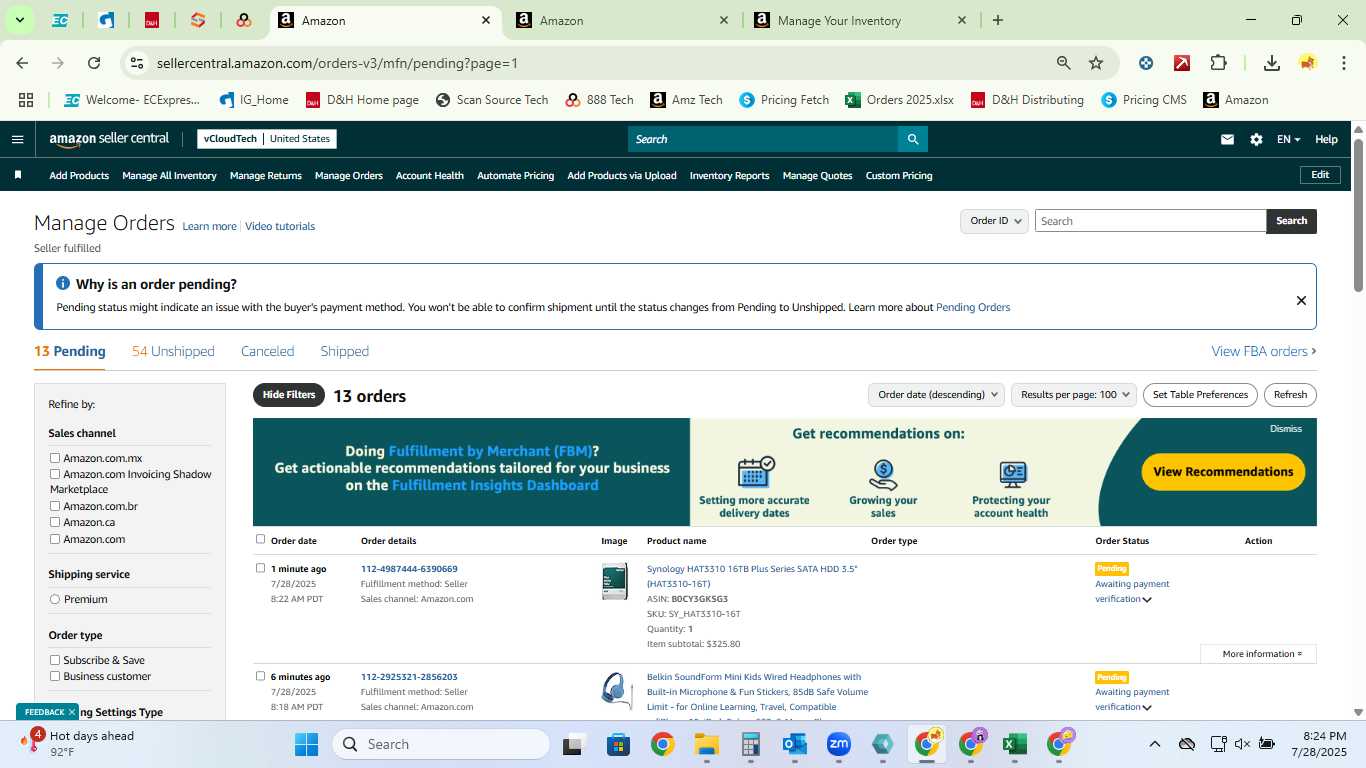Switch to the Shipped orders tab
The width and height of the screenshot is (1366, 768).
(344, 351)
